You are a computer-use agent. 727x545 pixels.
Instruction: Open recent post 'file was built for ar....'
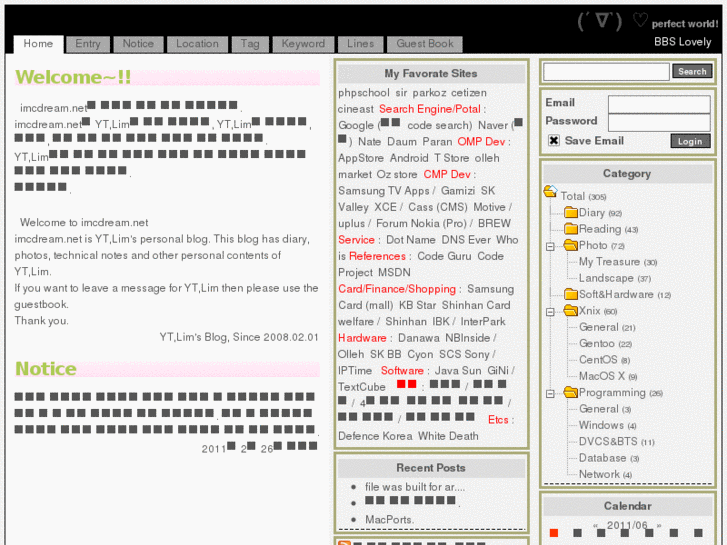pos(415,487)
